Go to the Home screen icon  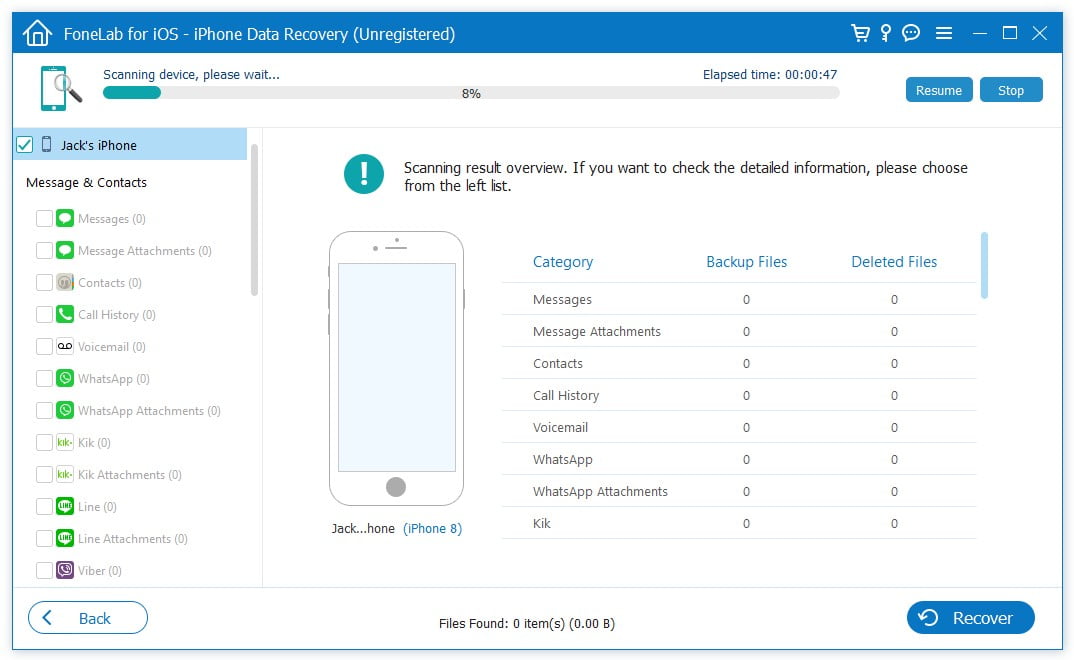pos(37,33)
